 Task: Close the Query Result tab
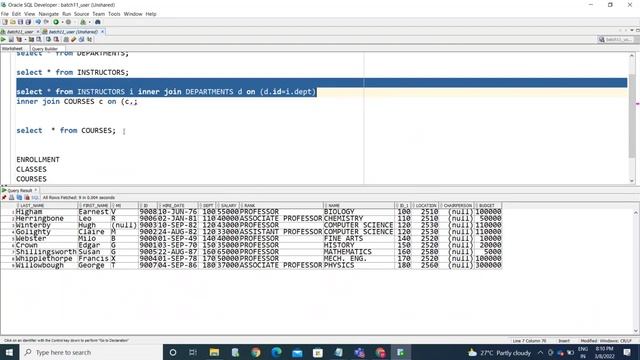(x=36, y=190)
